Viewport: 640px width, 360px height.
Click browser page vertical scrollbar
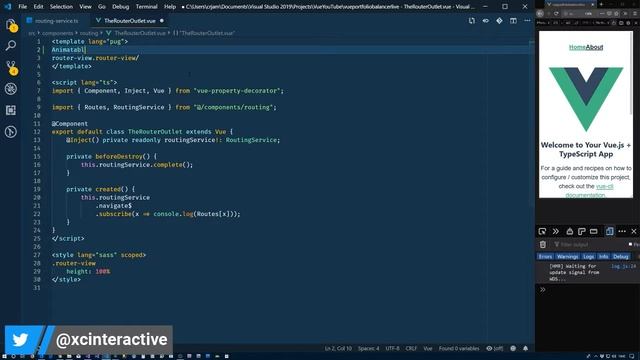(631, 73)
